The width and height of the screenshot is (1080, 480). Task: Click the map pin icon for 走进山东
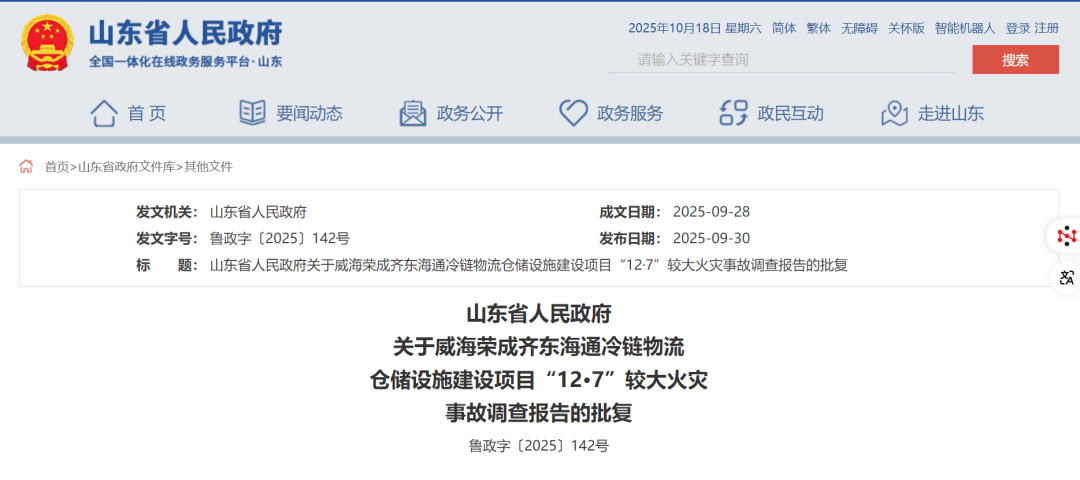pos(894,113)
